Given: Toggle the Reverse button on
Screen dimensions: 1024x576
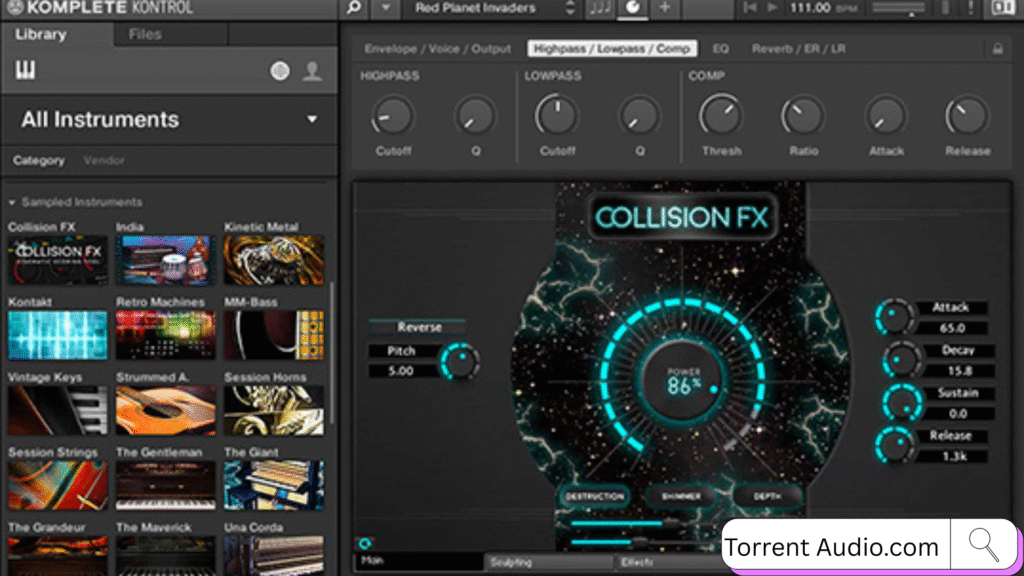Looking at the screenshot, I should pos(419,327).
